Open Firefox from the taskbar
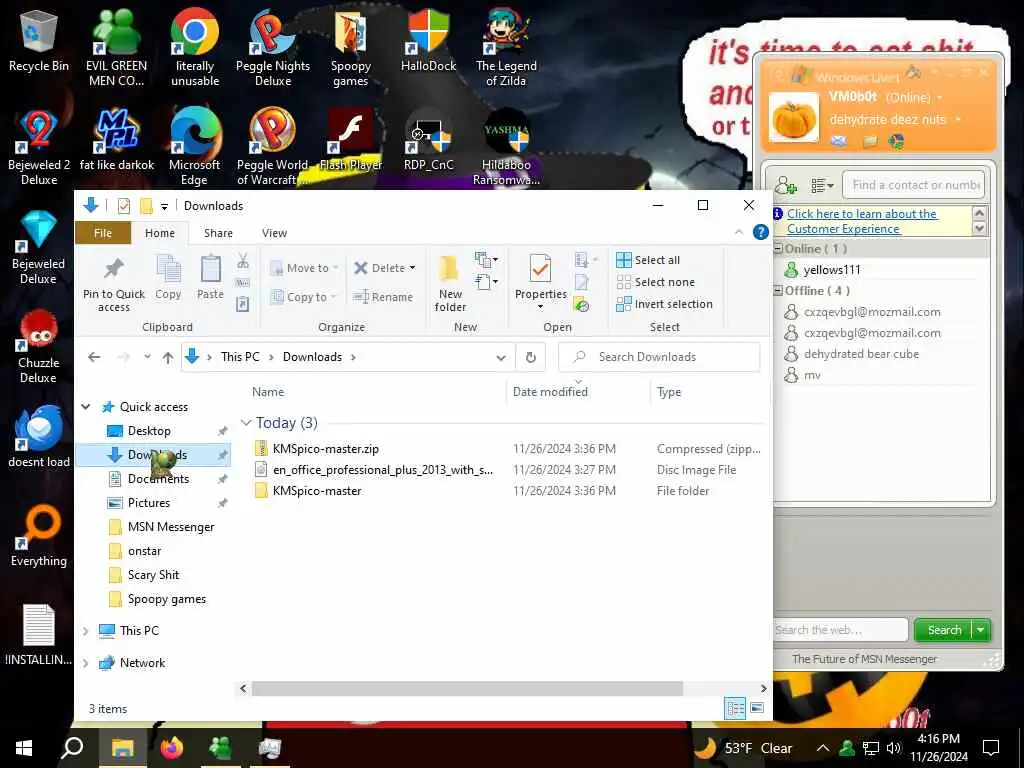The image size is (1024, 768). pos(171,748)
